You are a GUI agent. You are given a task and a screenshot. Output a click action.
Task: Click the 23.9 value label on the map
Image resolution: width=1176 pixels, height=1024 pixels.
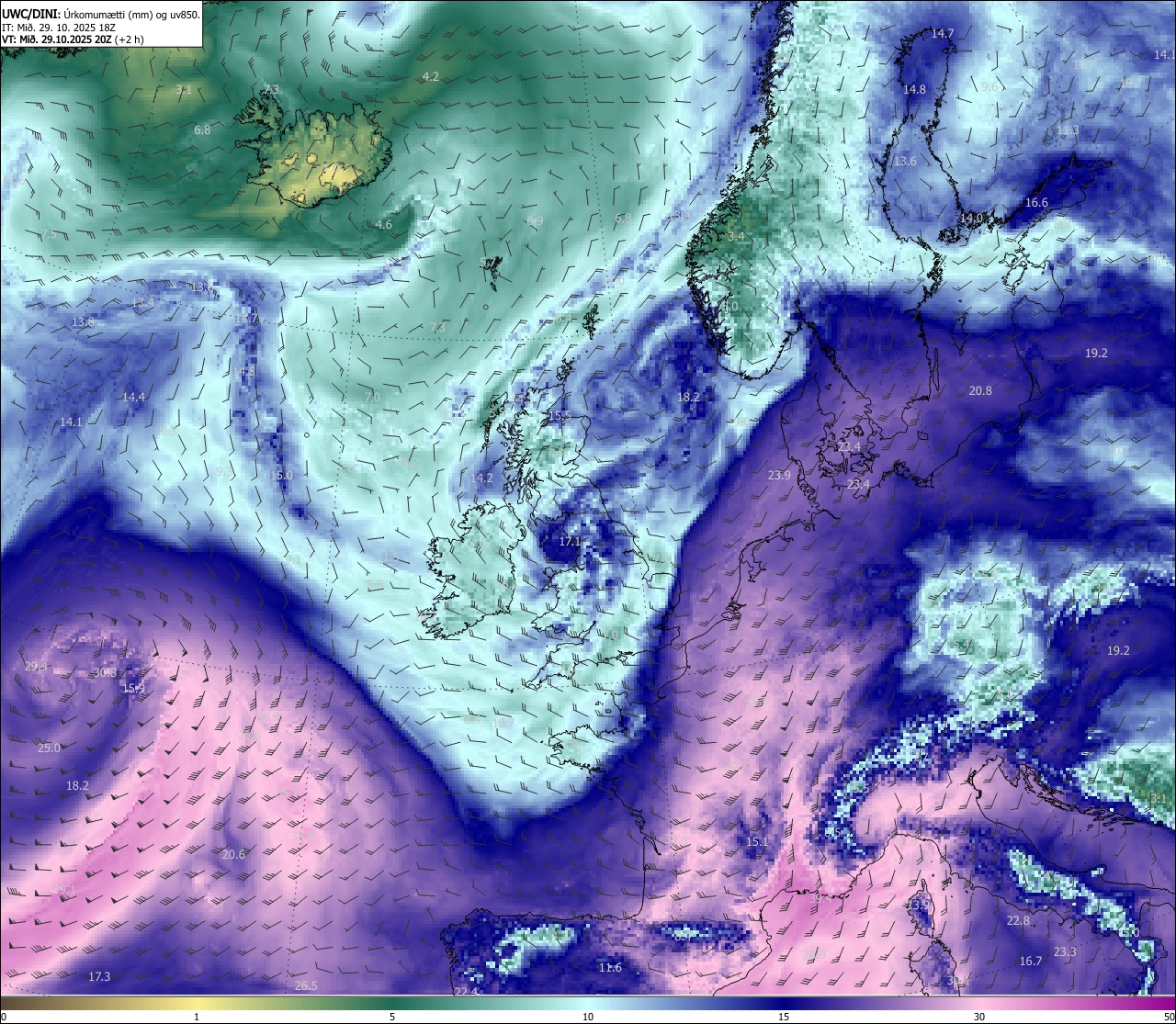(779, 476)
